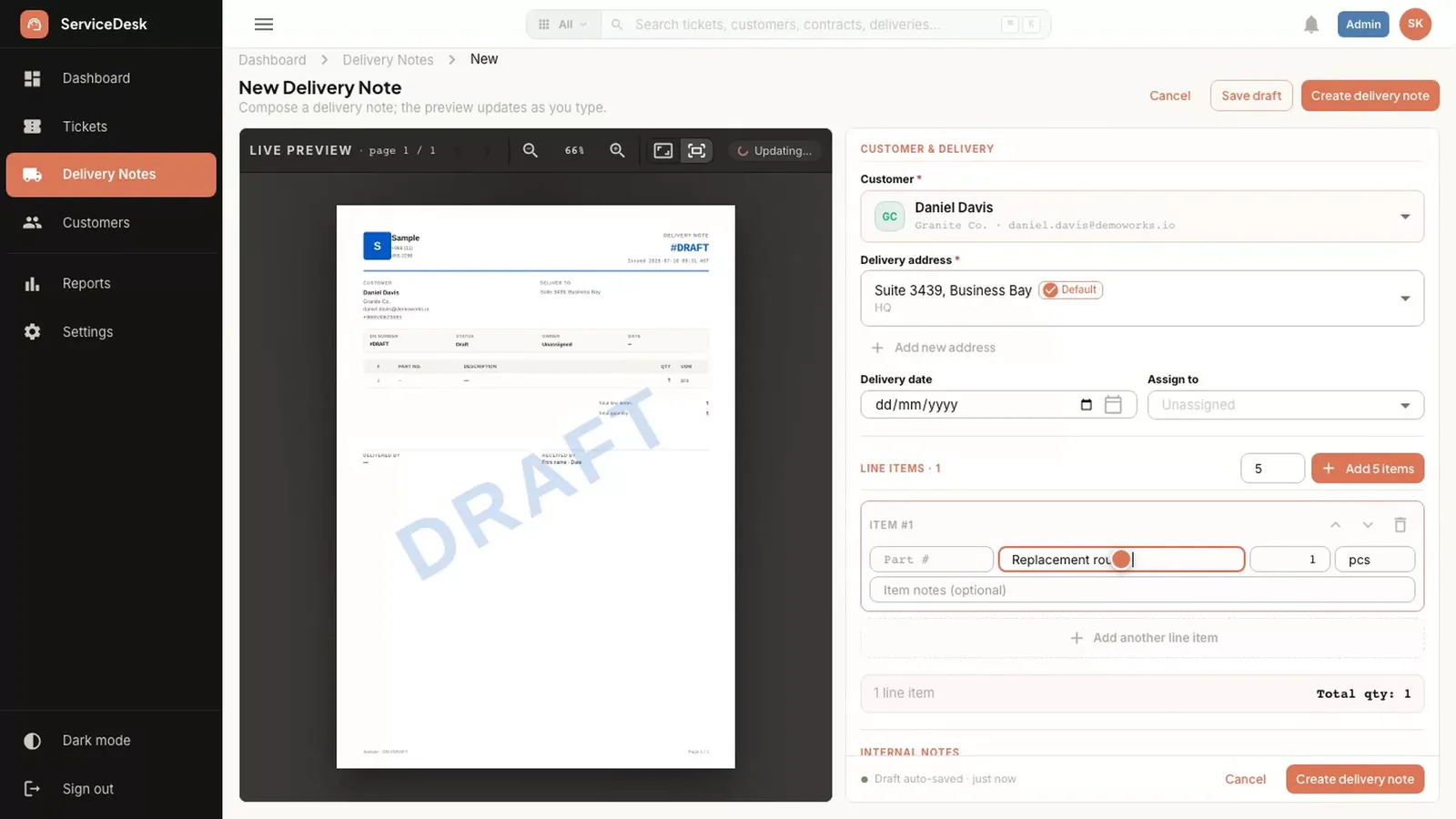Toggle Dark mode
The image size is (1456, 819).
(x=111, y=741)
